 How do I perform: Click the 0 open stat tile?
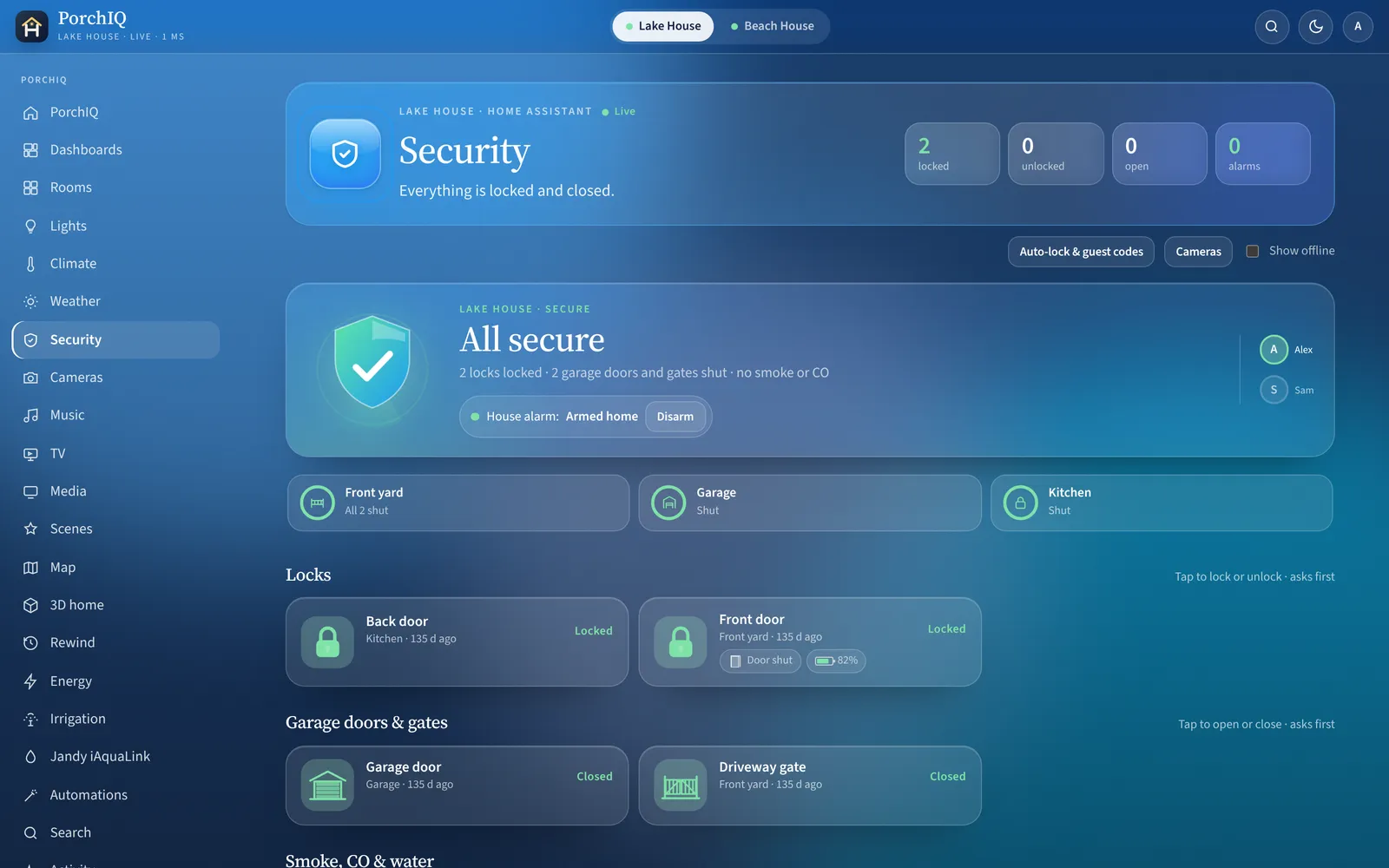(1160, 154)
